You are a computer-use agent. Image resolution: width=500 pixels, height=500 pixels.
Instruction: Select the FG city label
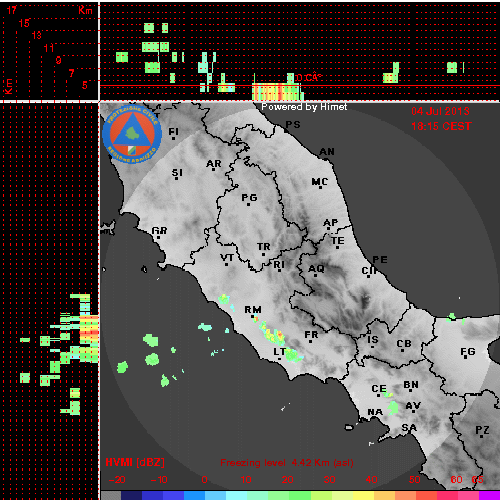point(467,351)
